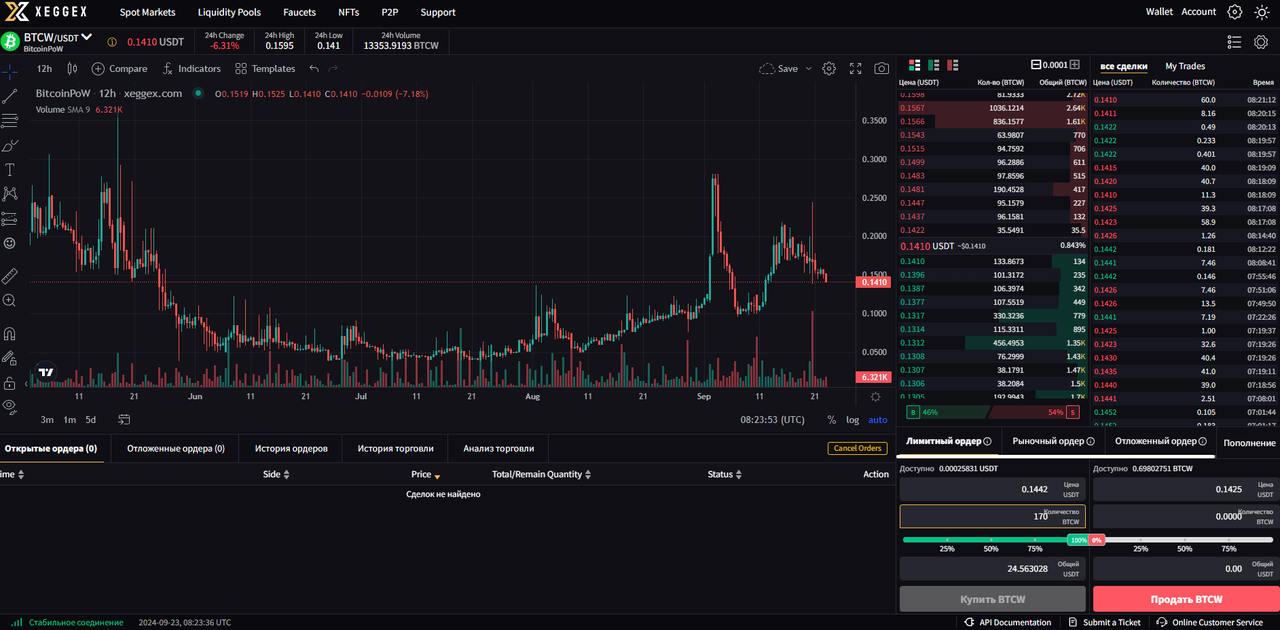This screenshot has width=1280, height=630.
Task: Toggle magnet mode for drawings
Action: coord(10,333)
